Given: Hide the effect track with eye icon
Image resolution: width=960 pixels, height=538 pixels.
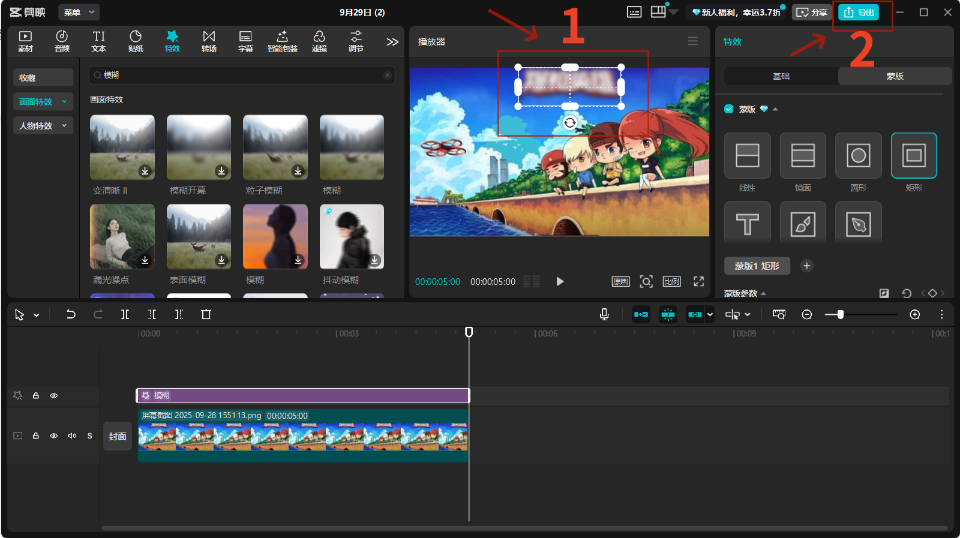Looking at the screenshot, I should (54, 396).
